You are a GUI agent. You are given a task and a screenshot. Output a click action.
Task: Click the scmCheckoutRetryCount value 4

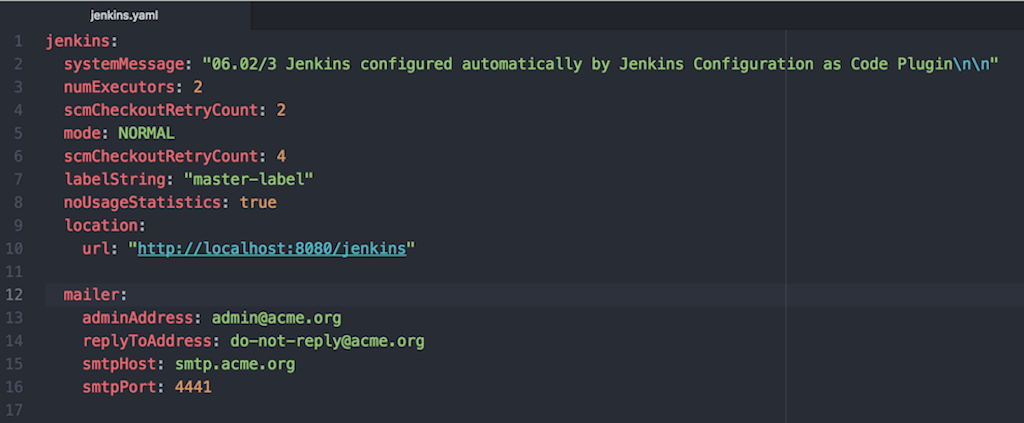click(x=281, y=157)
